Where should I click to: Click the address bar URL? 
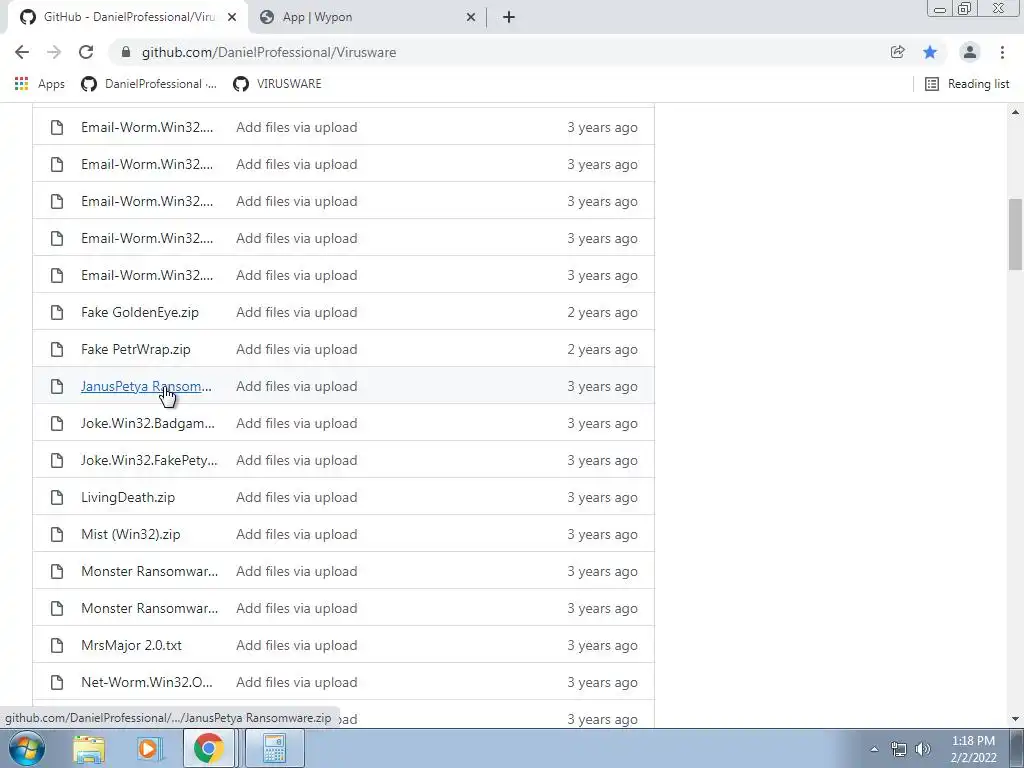click(x=269, y=52)
